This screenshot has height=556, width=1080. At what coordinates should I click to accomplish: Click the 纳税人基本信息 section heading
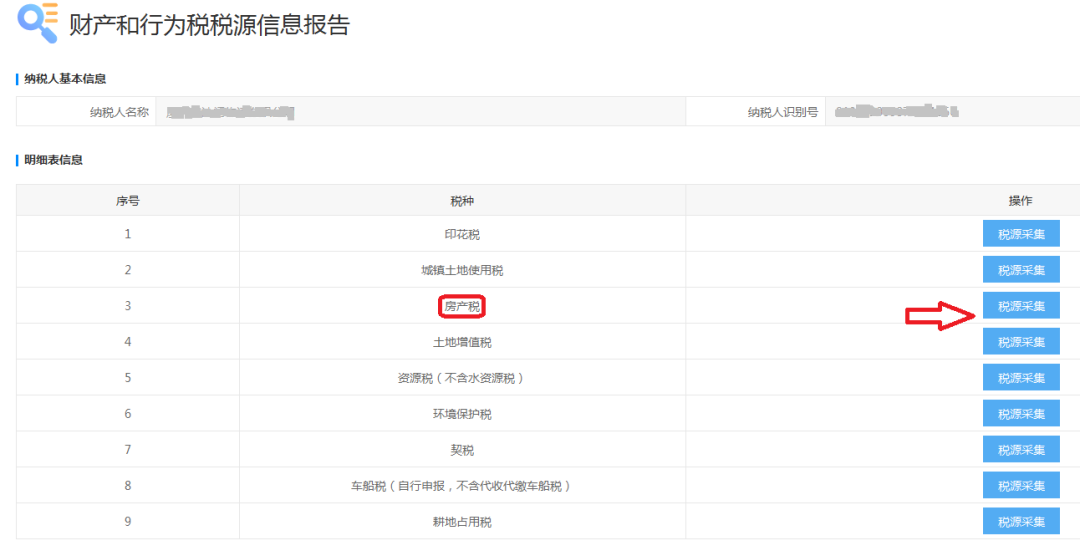click(x=65, y=79)
